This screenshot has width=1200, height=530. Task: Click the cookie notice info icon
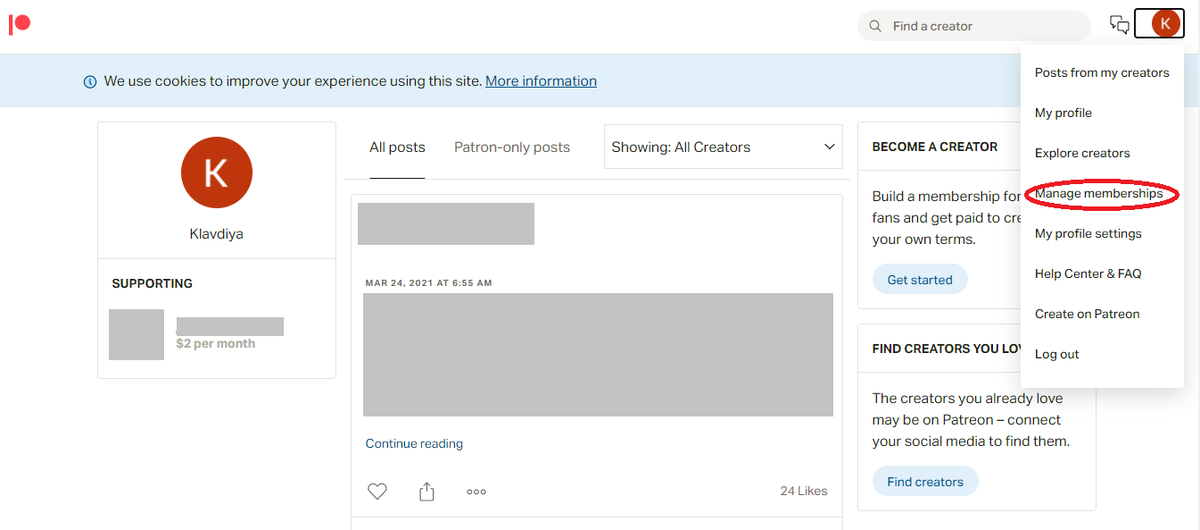pos(90,81)
